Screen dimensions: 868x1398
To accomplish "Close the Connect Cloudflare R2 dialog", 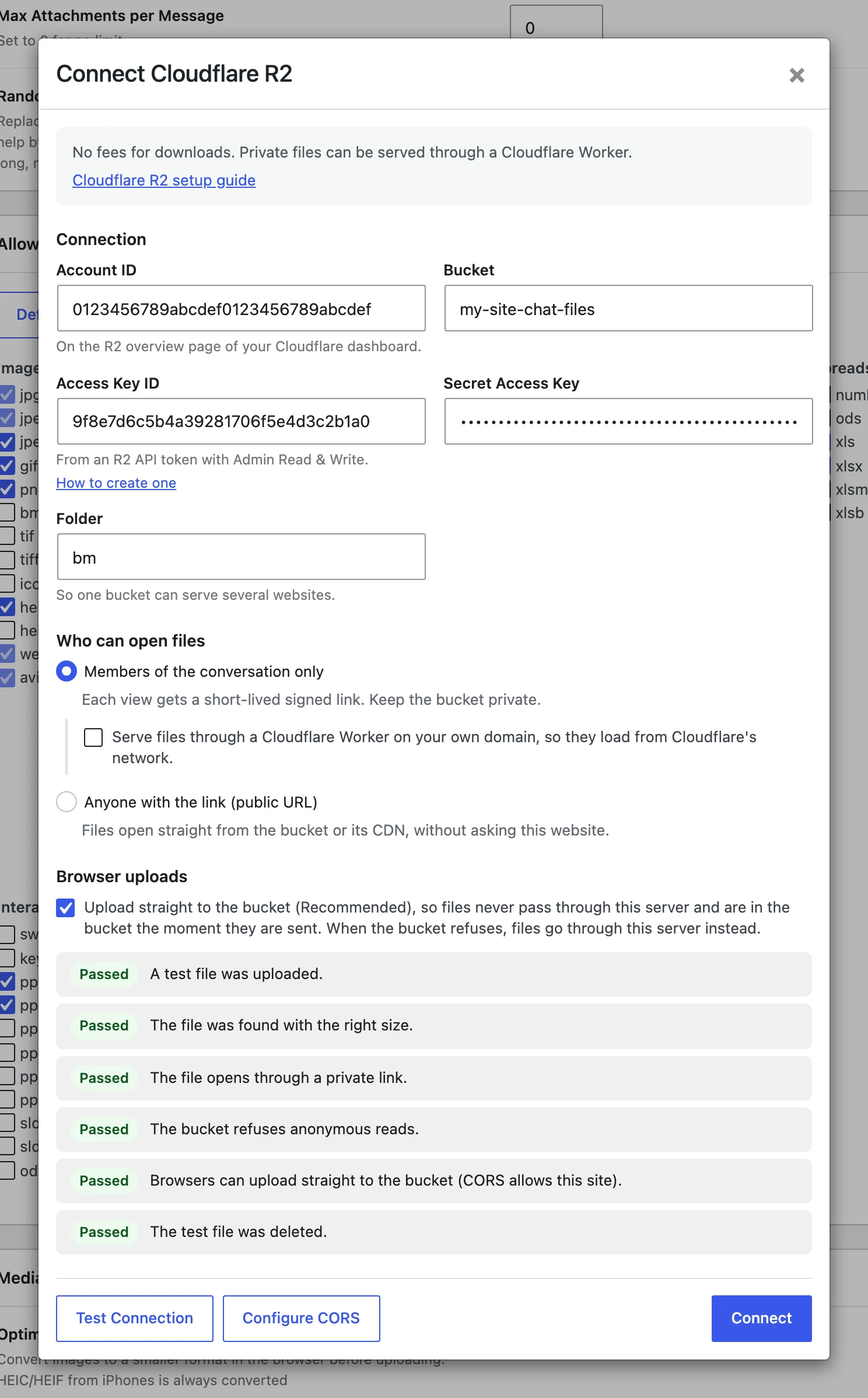I will pos(797,75).
